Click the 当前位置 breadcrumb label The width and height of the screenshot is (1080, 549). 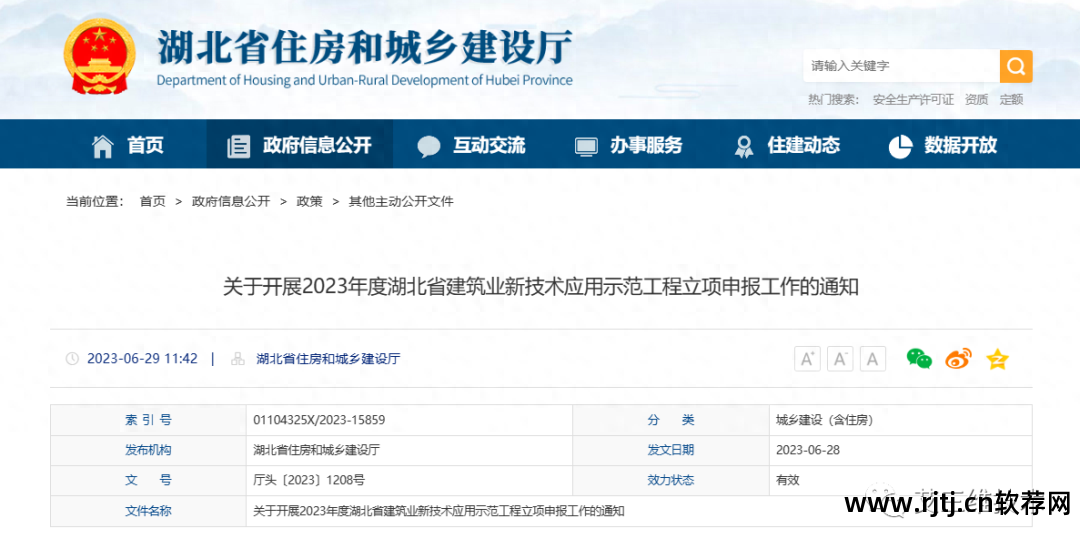[x=94, y=202]
